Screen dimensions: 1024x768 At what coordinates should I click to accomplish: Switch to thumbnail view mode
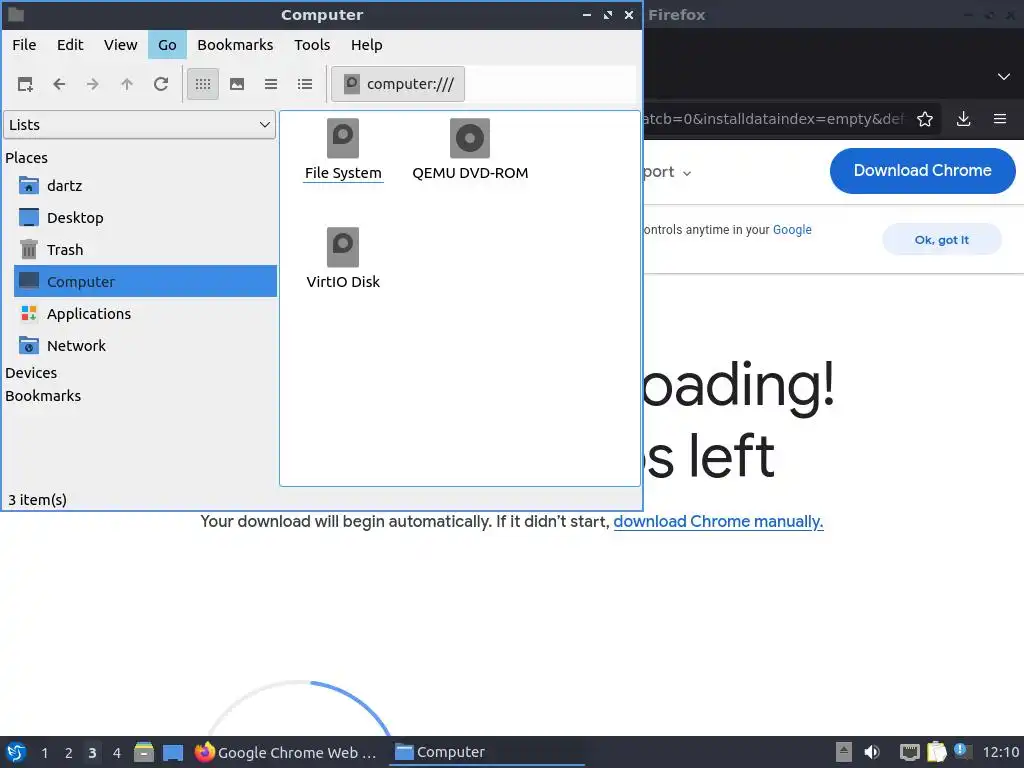237,84
